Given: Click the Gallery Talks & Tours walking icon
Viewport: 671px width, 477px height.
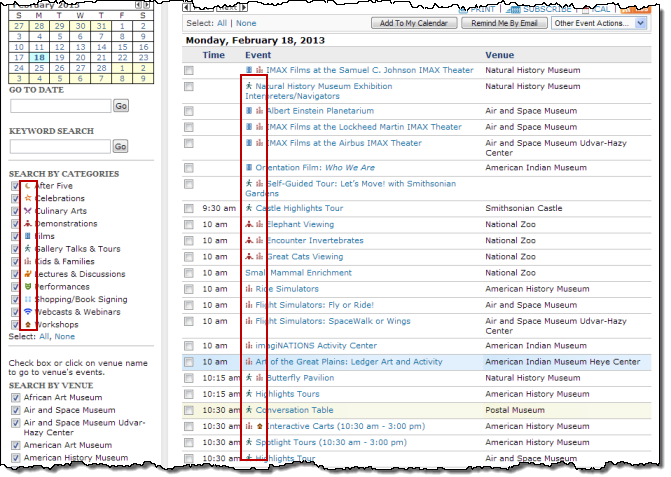Looking at the screenshot, I should click(x=28, y=249).
